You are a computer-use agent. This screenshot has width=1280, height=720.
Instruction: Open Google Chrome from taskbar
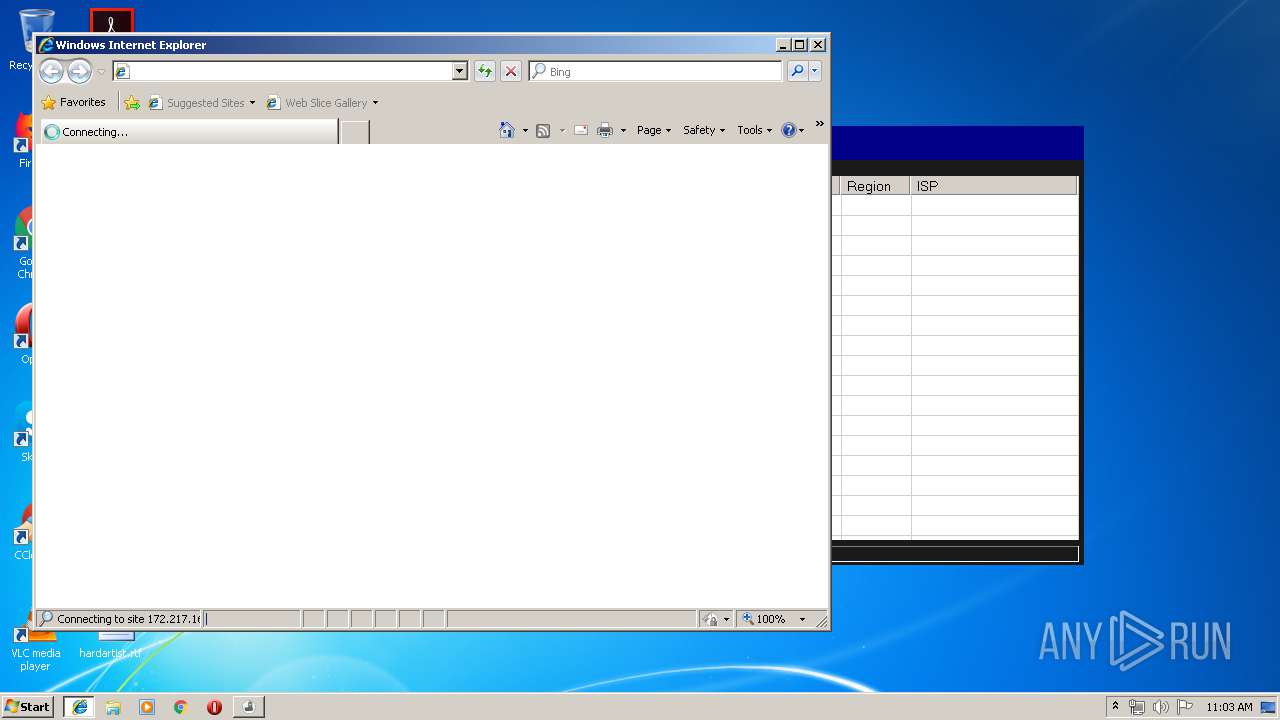click(x=180, y=707)
